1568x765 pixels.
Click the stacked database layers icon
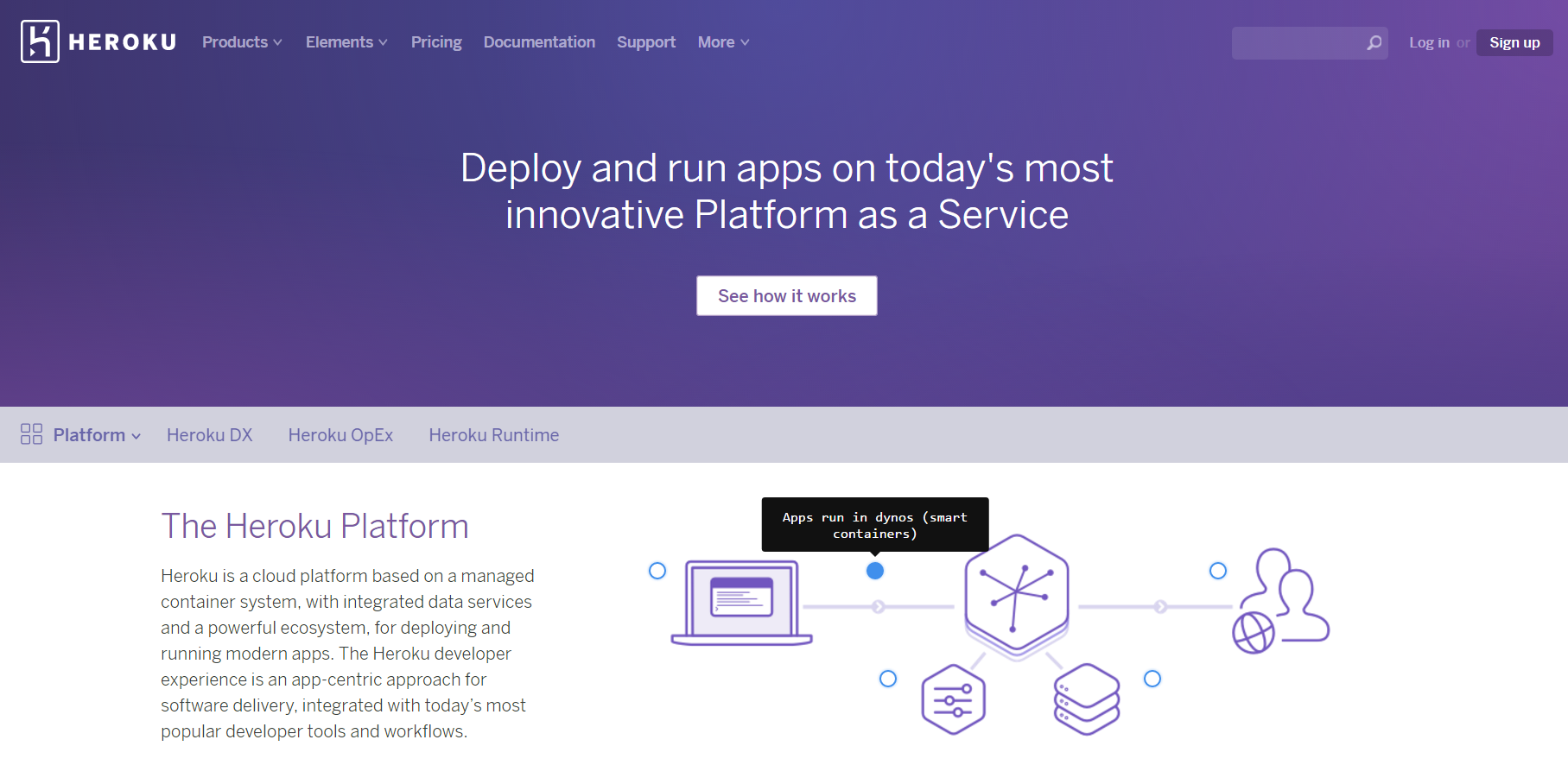(x=1087, y=699)
